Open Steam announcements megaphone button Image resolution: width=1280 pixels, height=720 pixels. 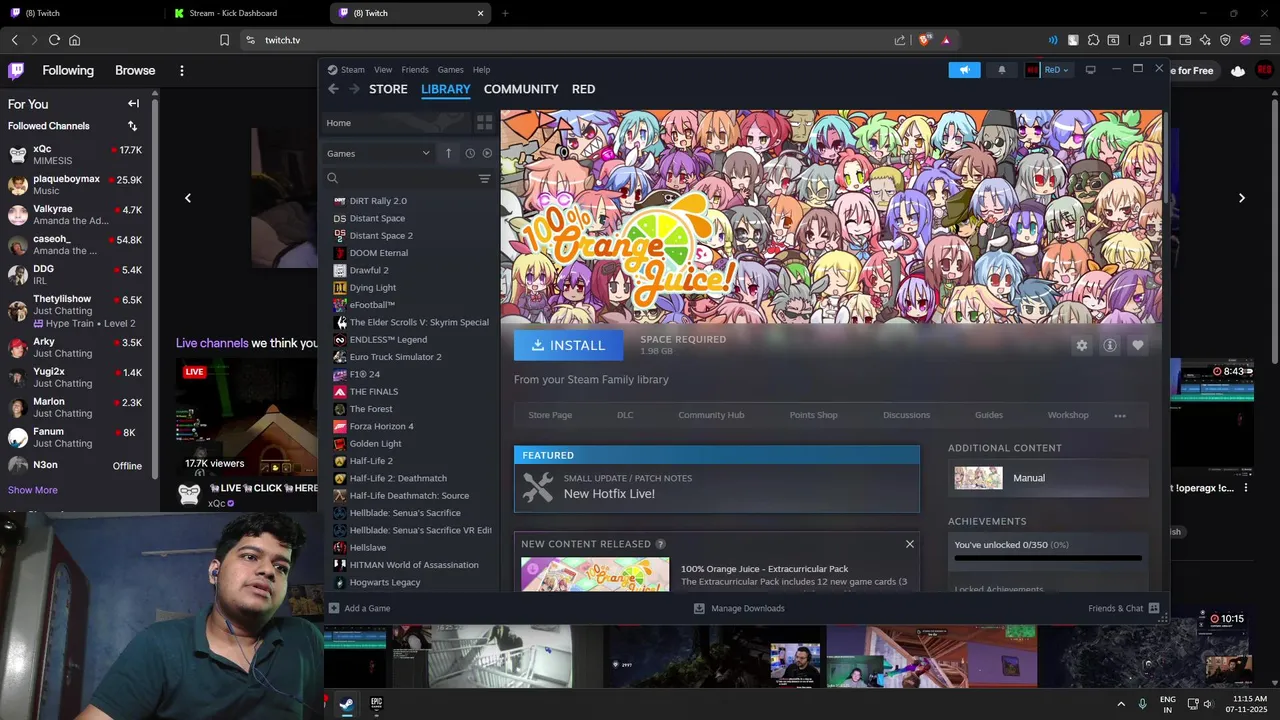964,70
